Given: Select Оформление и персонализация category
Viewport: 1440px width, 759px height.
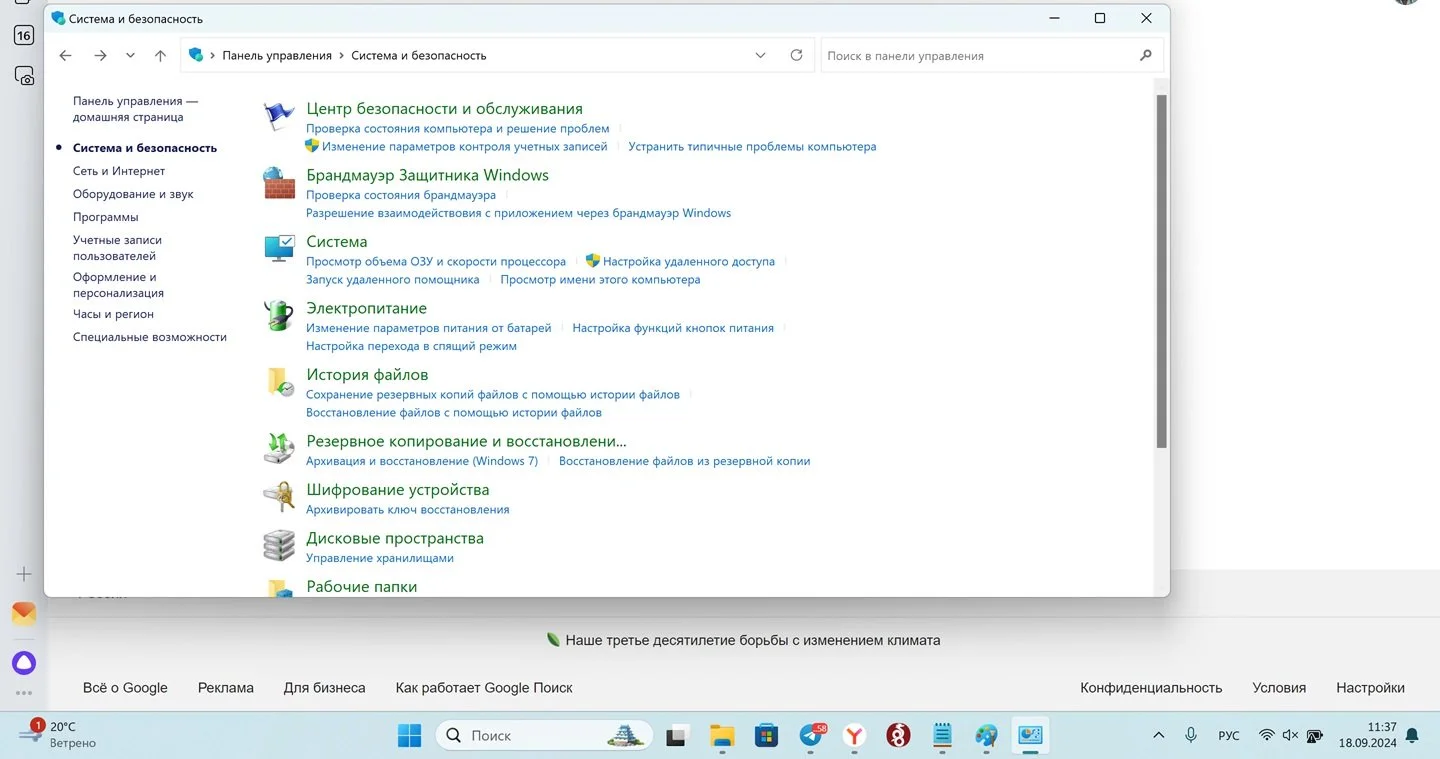Looking at the screenshot, I should click(x=118, y=285).
